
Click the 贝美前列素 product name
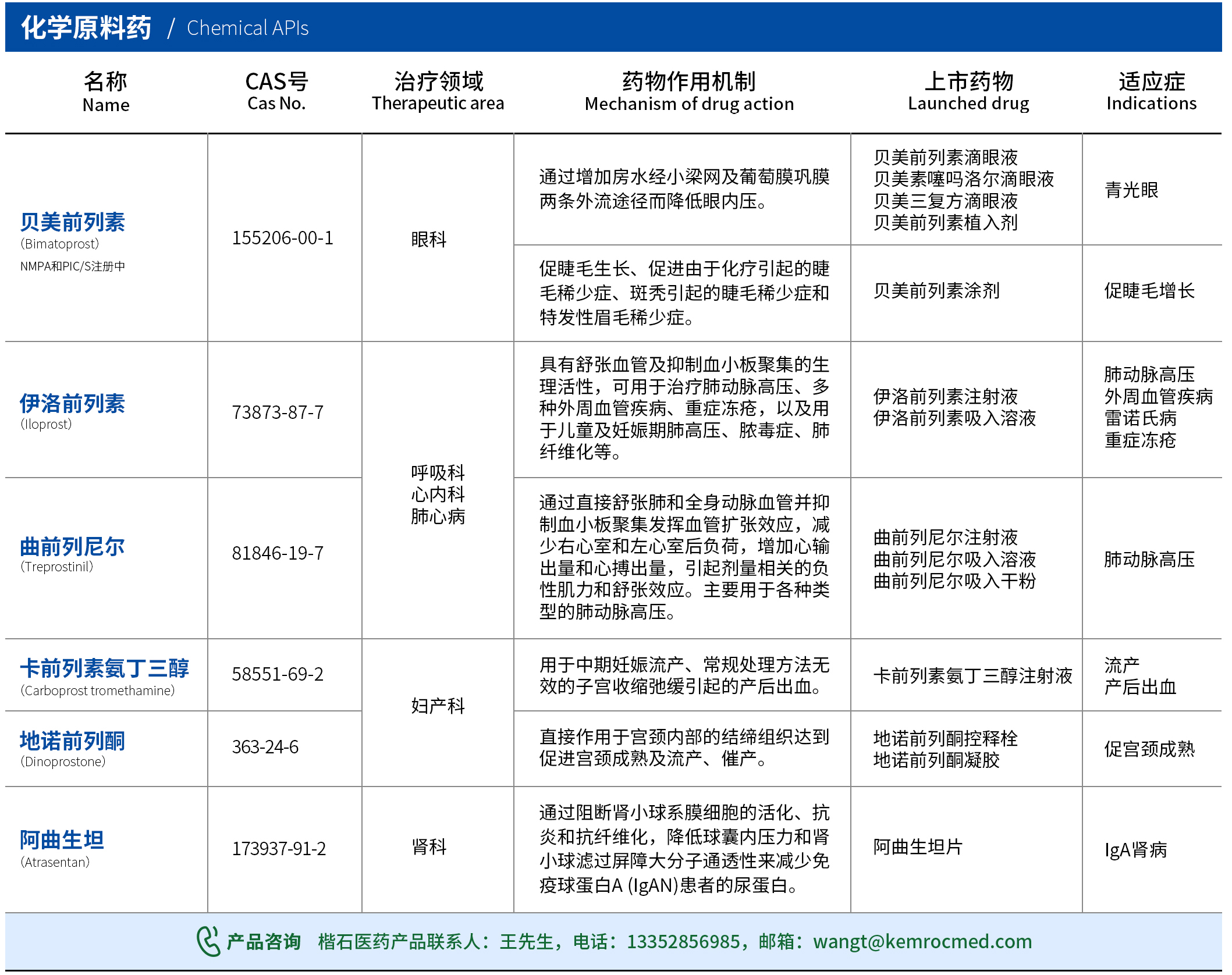[x=73, y=222]
